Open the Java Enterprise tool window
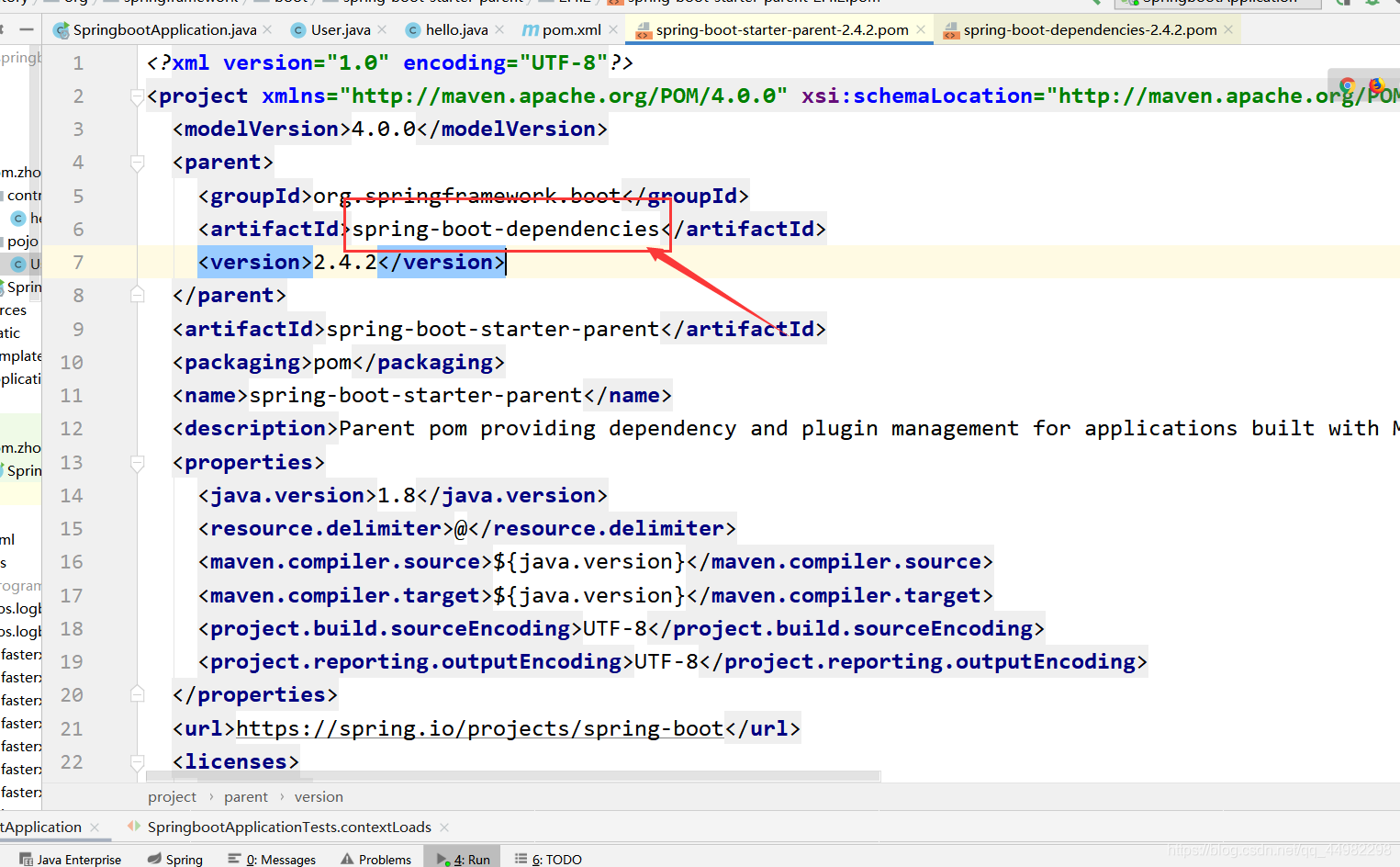The width and height of the screenshot is (1400, 867). (x=71, y=859)
